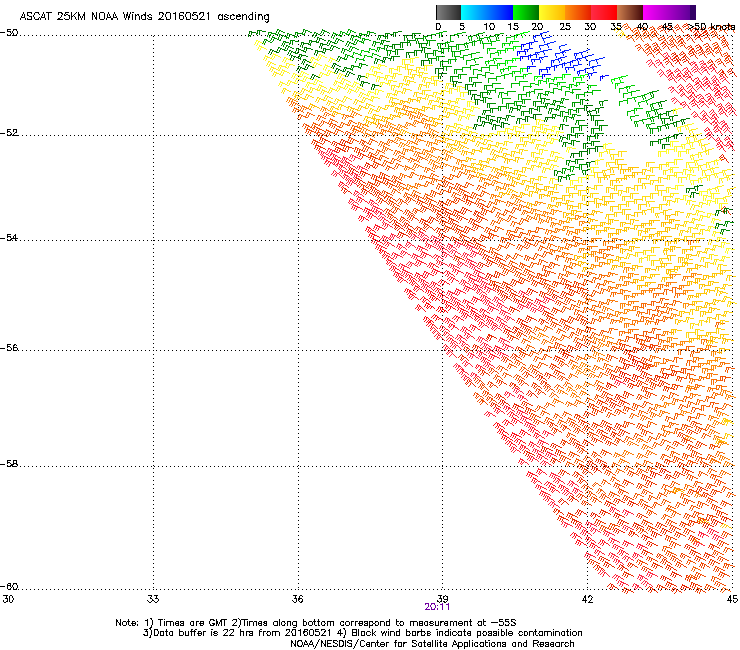
Task: Click the 'Times are GMT' note line
Action: (x=316, y=623)
